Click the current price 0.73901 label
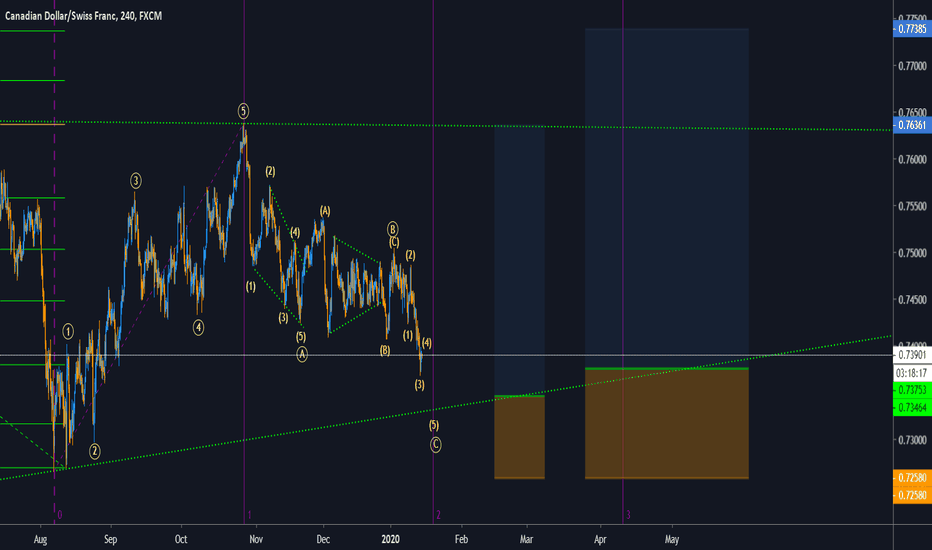The height and width of the screenshot is (550, 932). click(911, 355)
